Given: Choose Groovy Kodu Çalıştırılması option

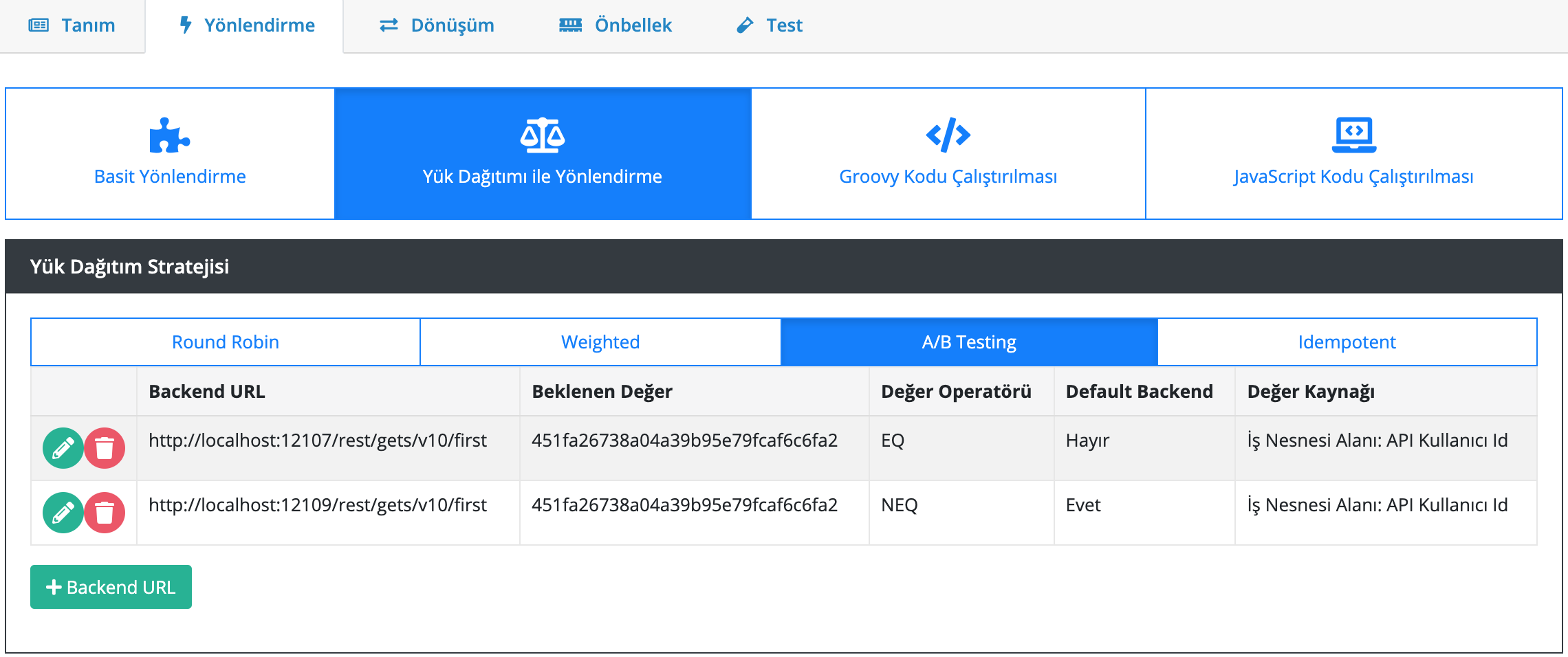Looking at the screenshot, I should 948,153.
